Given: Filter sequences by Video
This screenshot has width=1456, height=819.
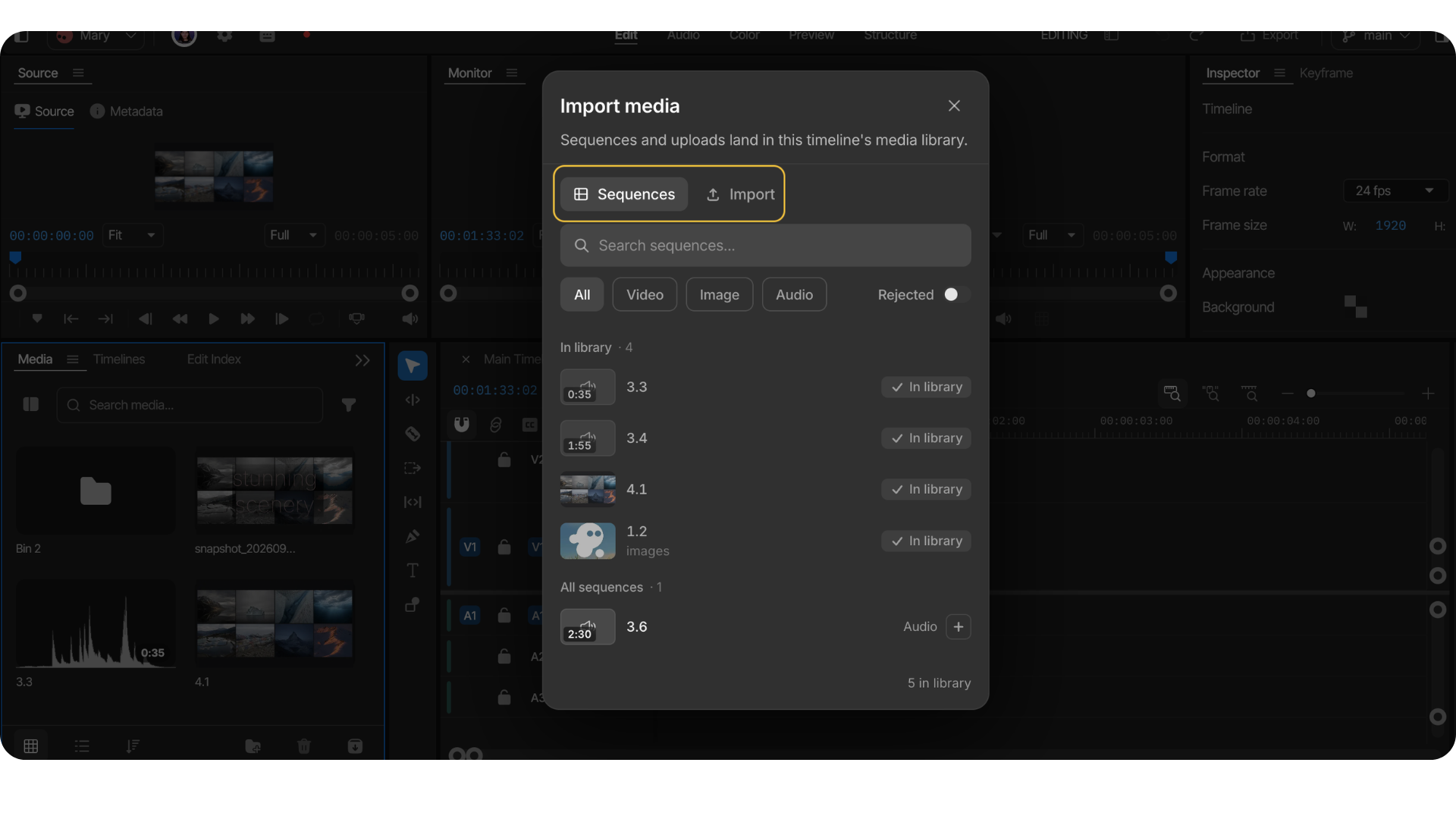Looking at the screenshot, I should [x=645, y=295].
